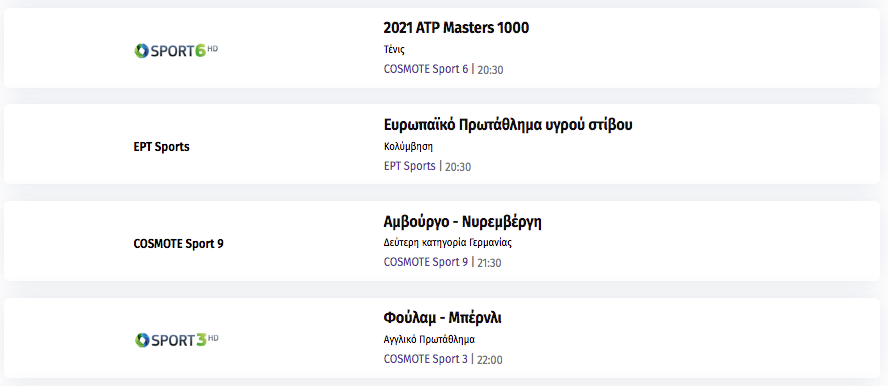Click the 20:30 time in the swimming championship row
Viewport: 888px width, 386px height.
458,167
